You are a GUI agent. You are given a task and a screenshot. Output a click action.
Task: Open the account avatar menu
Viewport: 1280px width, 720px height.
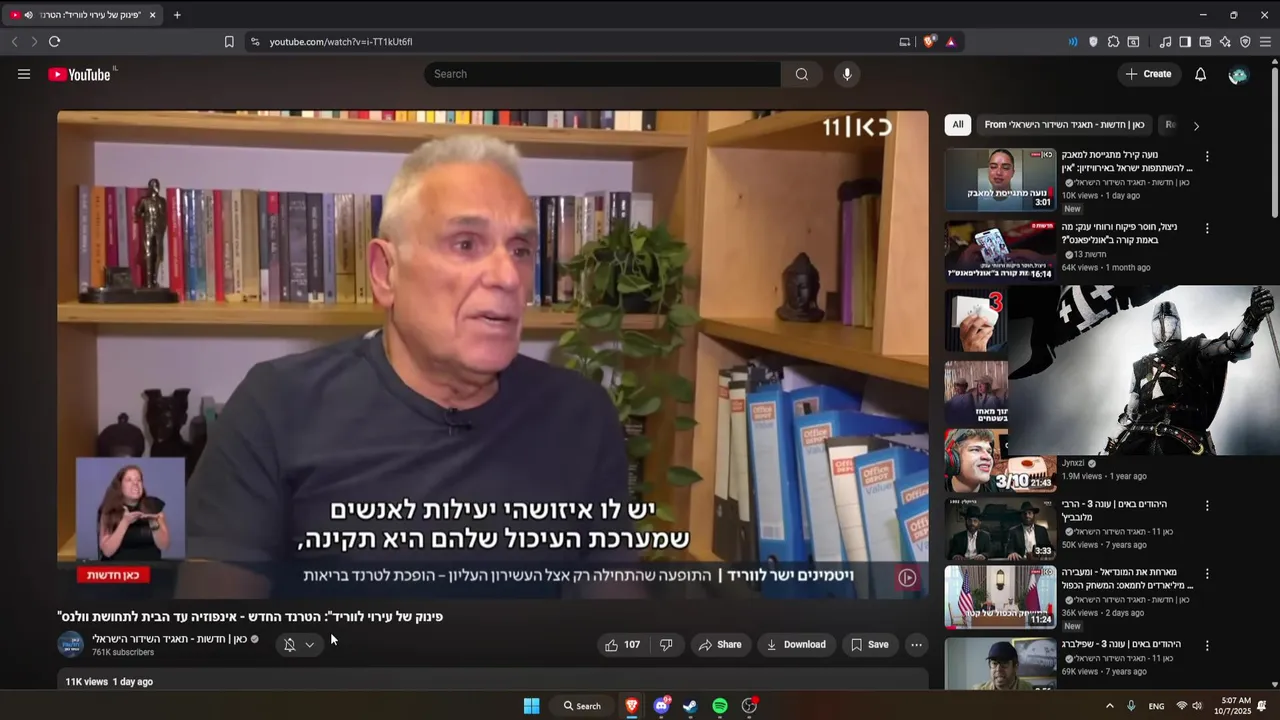pyautogui.click(x=1238, y=74)
